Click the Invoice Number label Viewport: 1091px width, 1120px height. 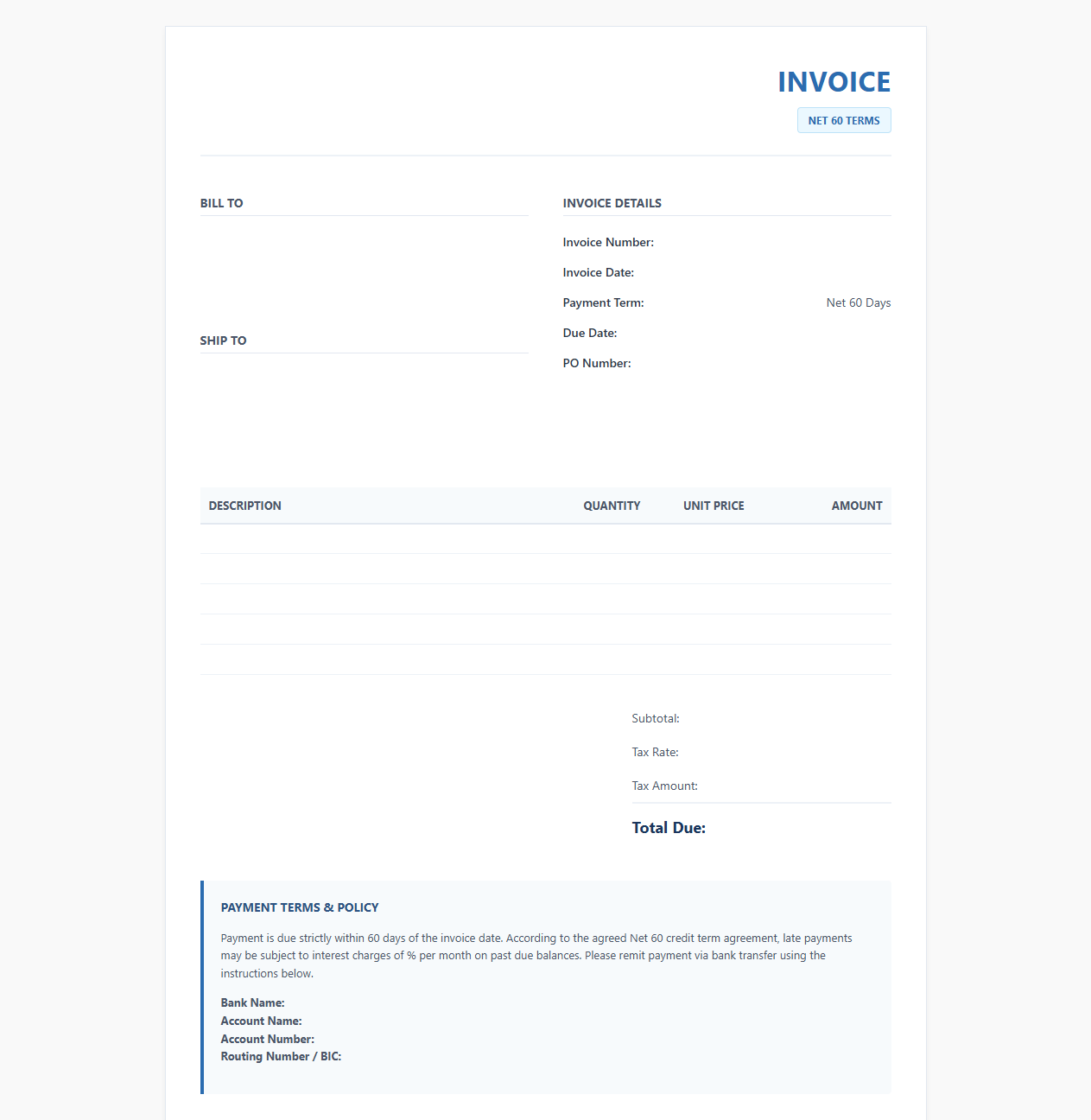pyautogui.click(x=608, y=242)
